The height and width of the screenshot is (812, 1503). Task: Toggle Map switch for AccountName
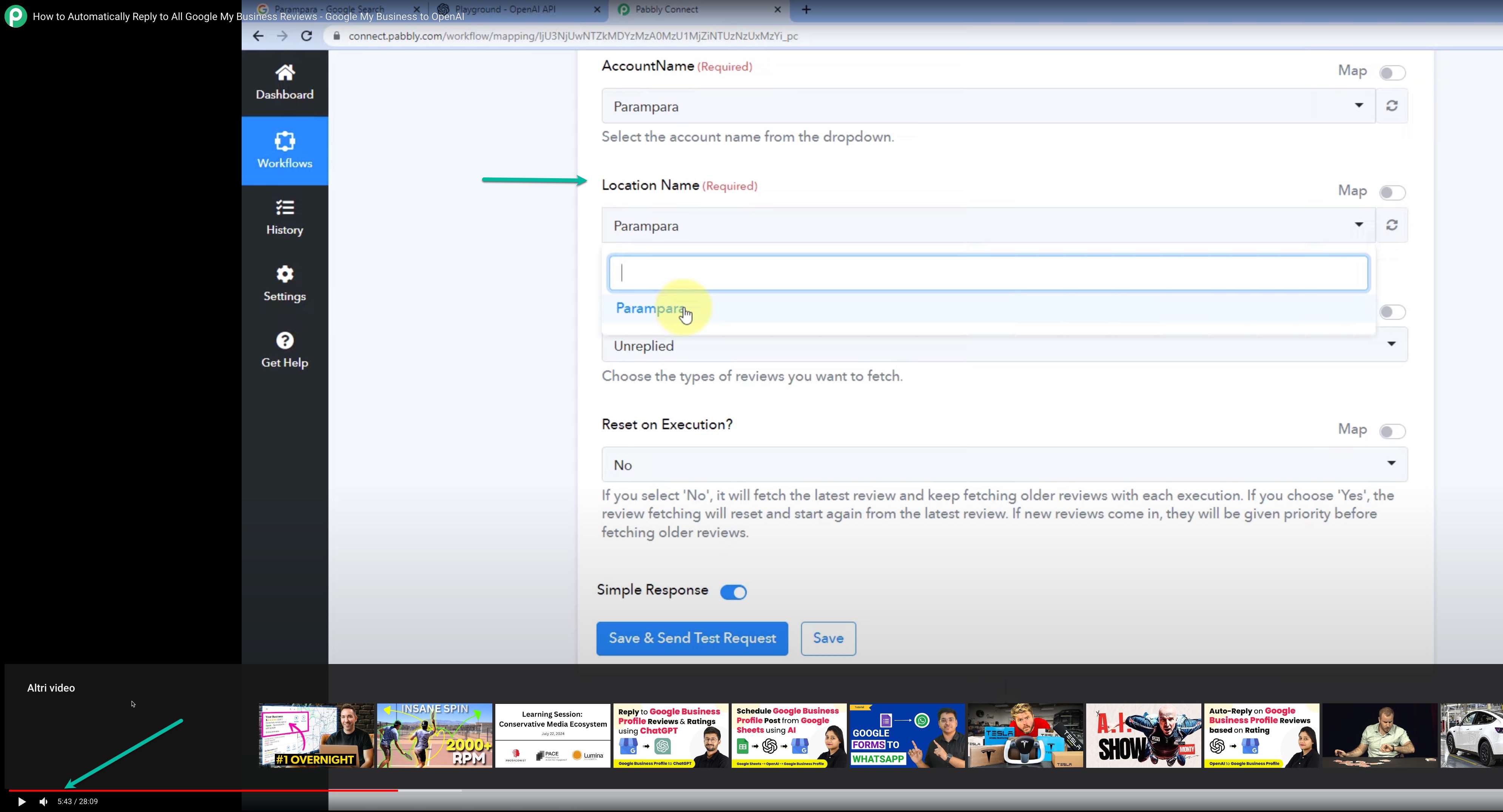click(1392, 73)
